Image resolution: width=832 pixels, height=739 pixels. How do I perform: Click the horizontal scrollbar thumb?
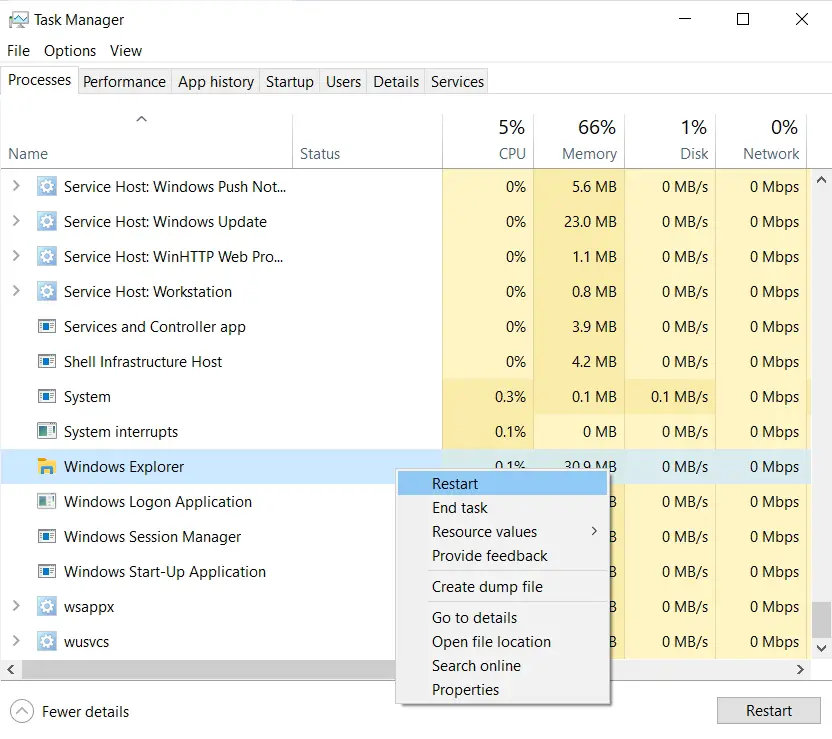coord(209,670)
